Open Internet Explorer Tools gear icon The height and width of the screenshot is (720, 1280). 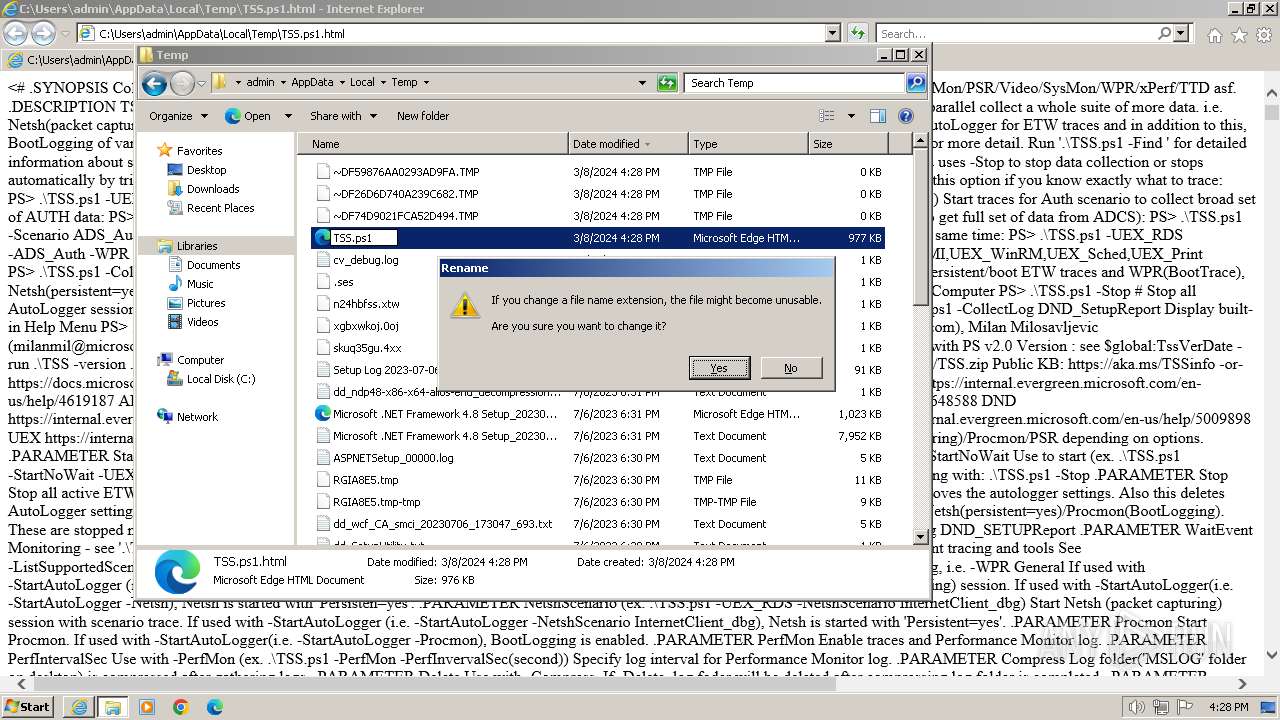[1263, 35]
